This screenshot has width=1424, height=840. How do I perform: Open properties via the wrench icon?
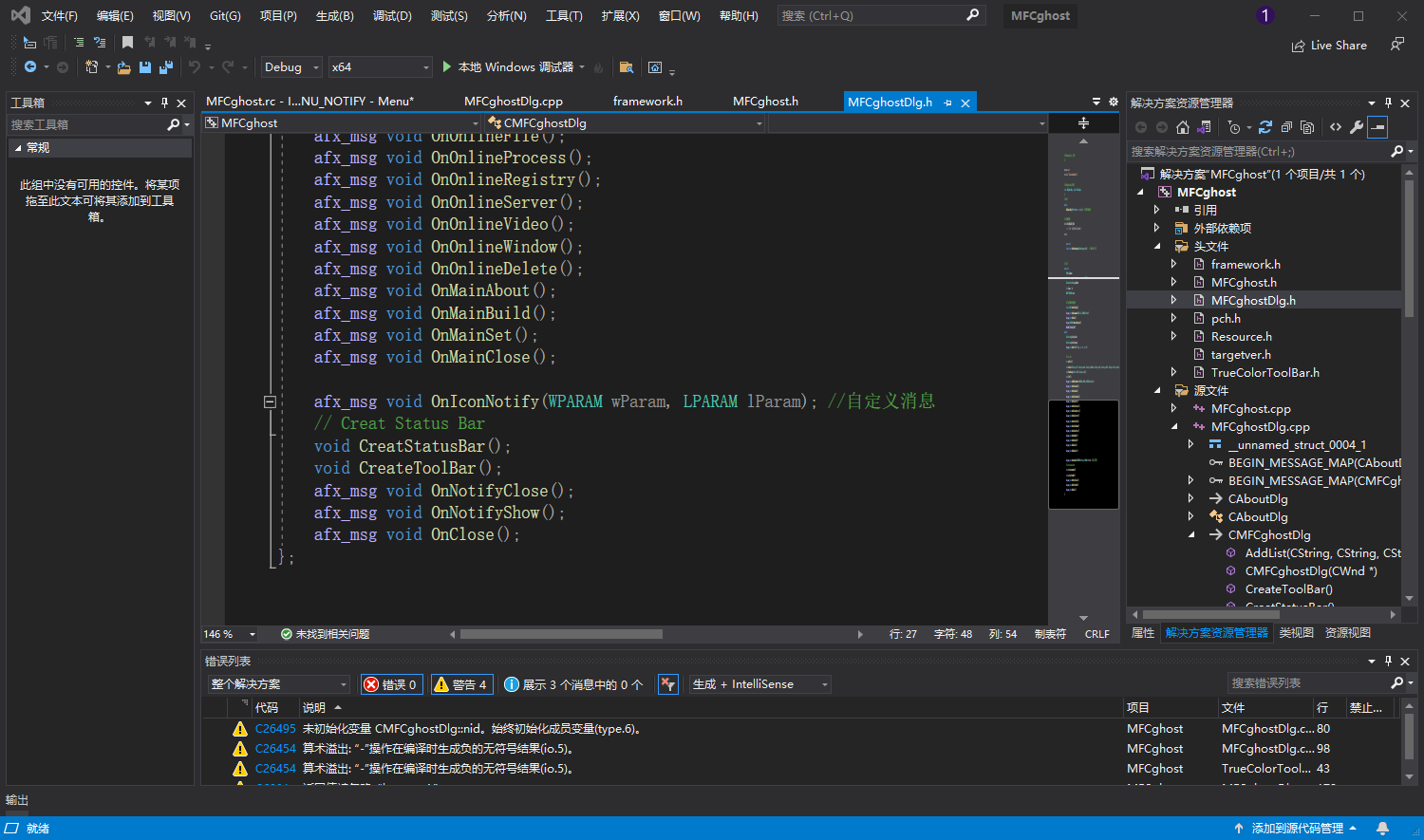coord(1357,127)
